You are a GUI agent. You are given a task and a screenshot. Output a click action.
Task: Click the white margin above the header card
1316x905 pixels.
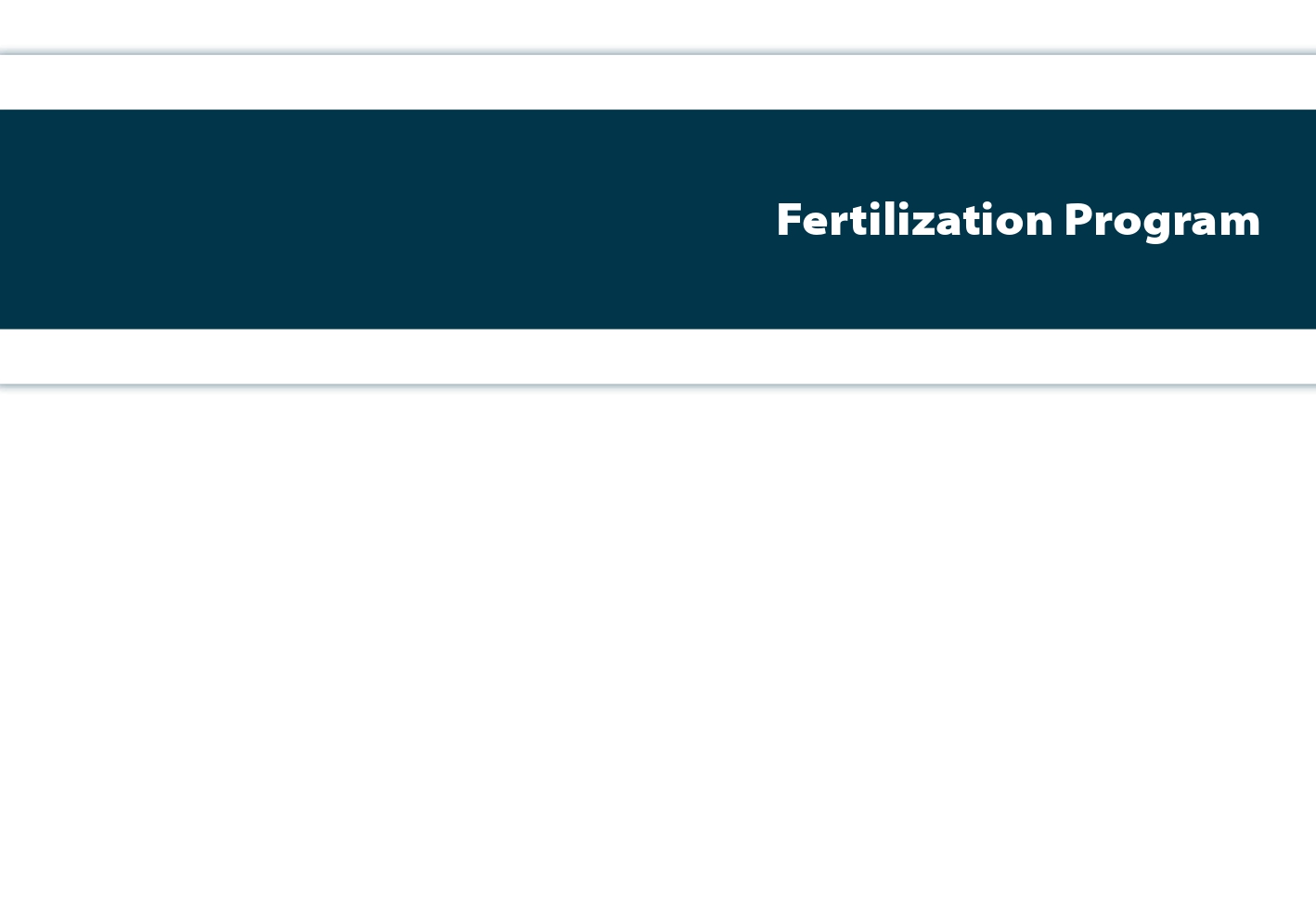650,23
